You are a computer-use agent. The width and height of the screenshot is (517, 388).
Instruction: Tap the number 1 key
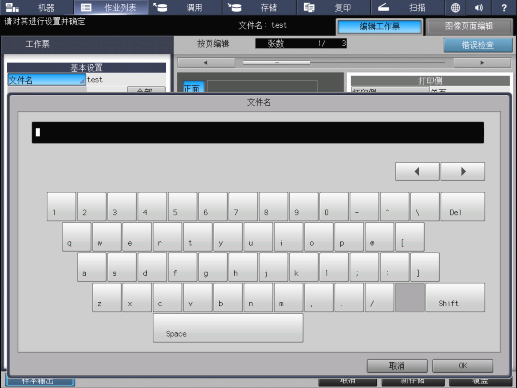(x=61, y=206)
